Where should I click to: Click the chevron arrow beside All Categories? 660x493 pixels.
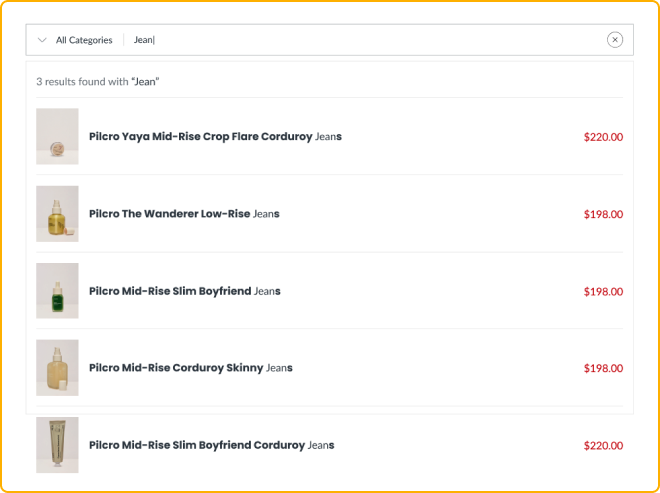click(42, 40)
